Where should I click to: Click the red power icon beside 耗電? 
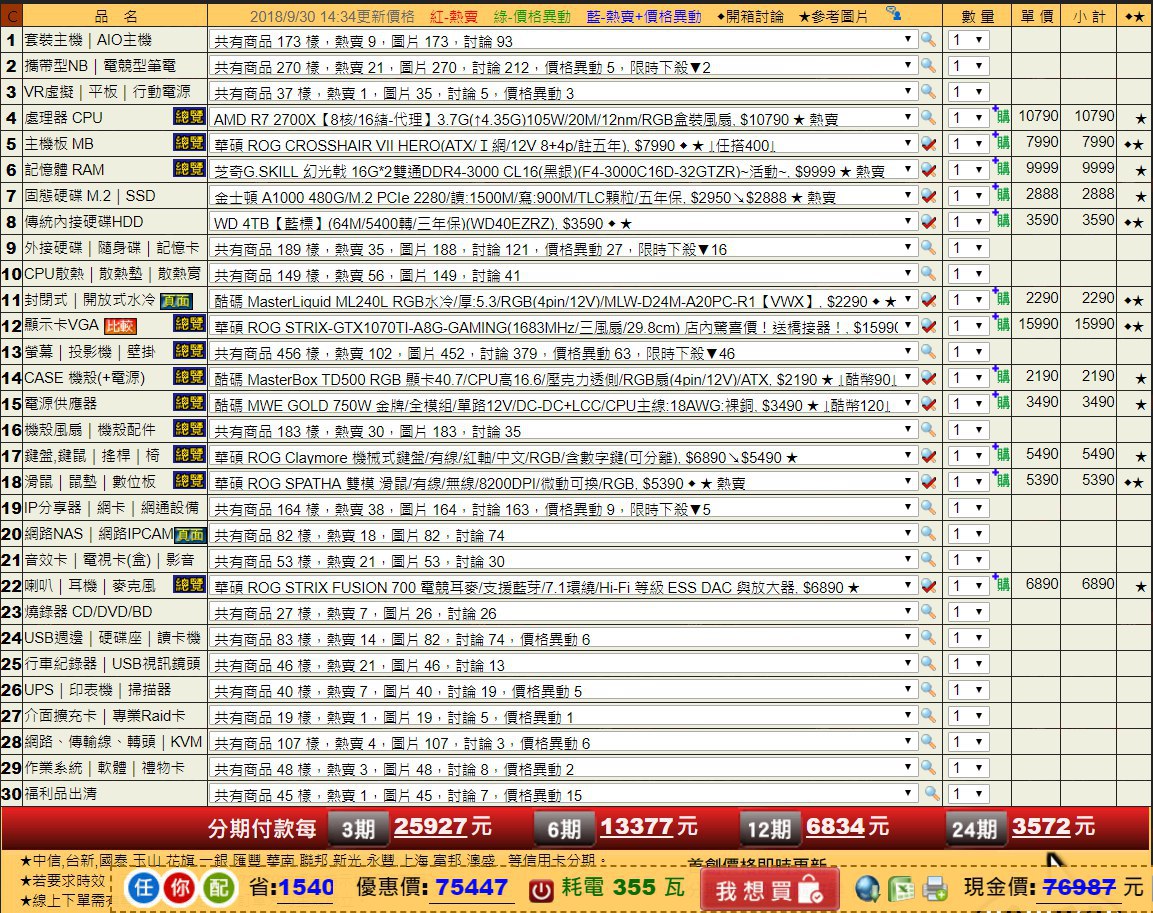pyautogui.click(x=541, y=889)
